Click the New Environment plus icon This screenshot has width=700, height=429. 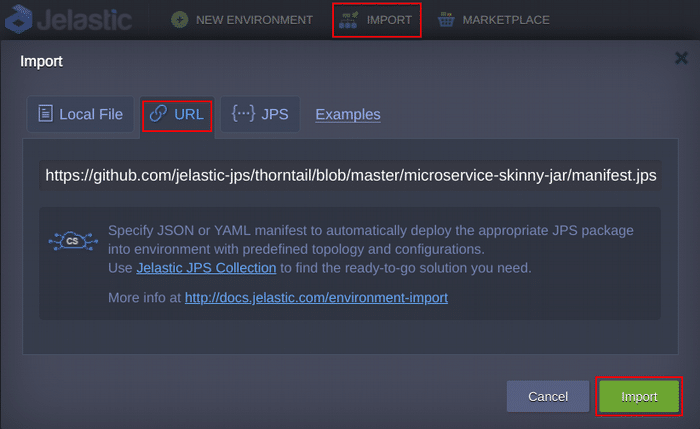click(x=179, y=20)
